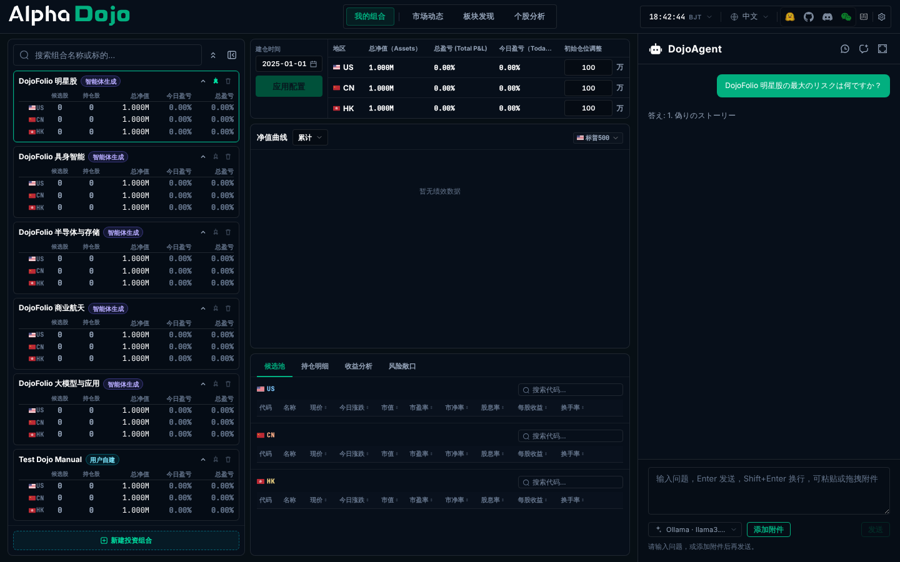
Task: Open the WeChat icon in header
Action: click(x=845, y=17)
